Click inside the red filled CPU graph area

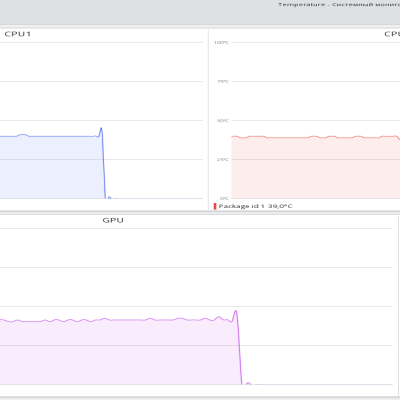point(313,168)
